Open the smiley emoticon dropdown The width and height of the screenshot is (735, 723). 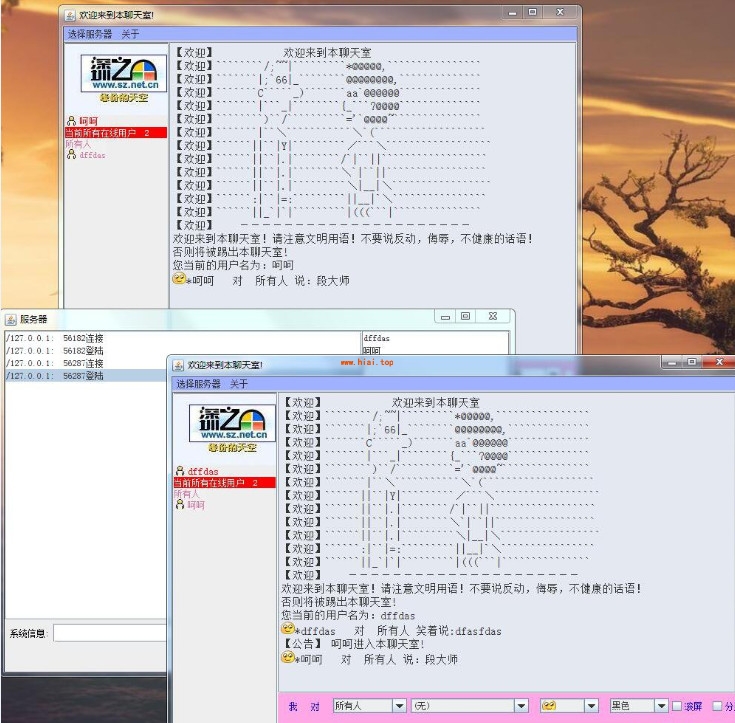(569, 705)
